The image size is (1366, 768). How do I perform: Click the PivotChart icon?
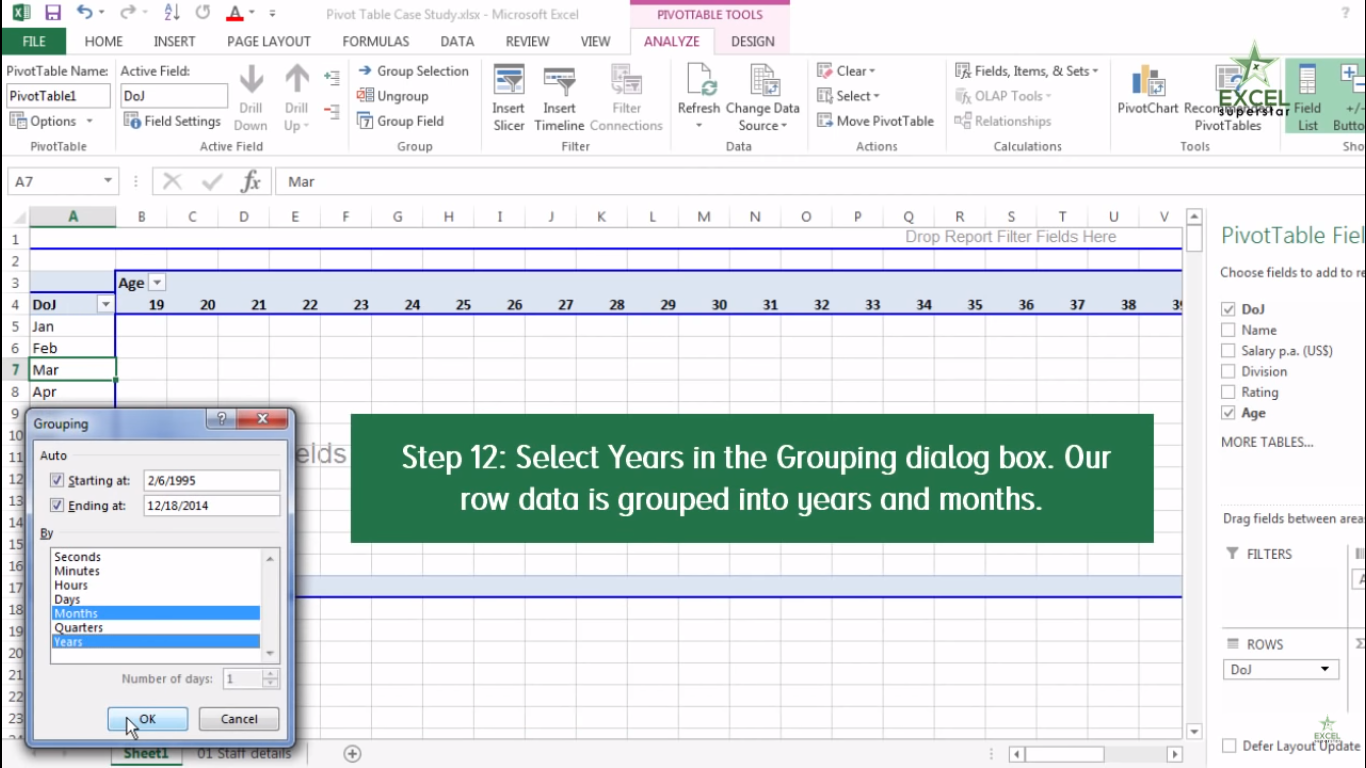[1148, 82]
